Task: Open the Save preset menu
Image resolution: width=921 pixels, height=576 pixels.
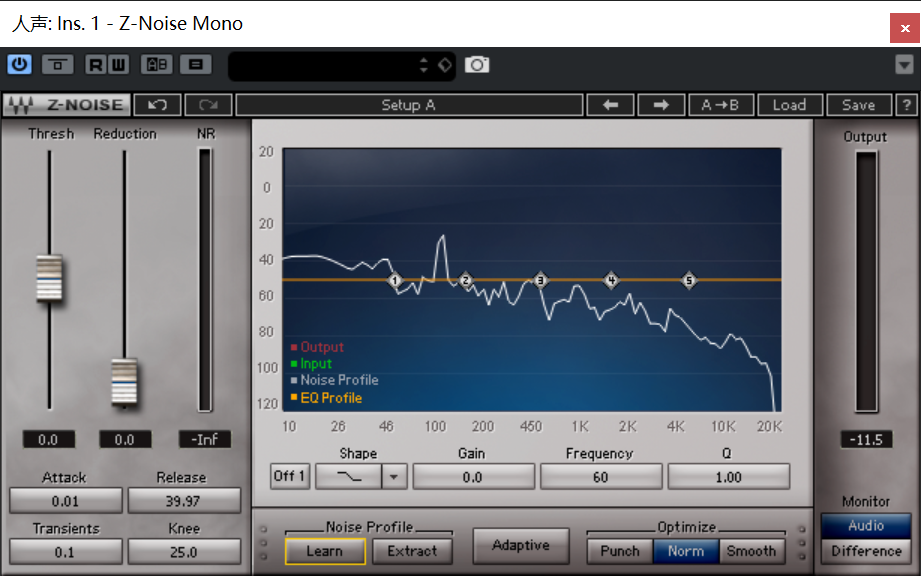Action: click(859, 105)
